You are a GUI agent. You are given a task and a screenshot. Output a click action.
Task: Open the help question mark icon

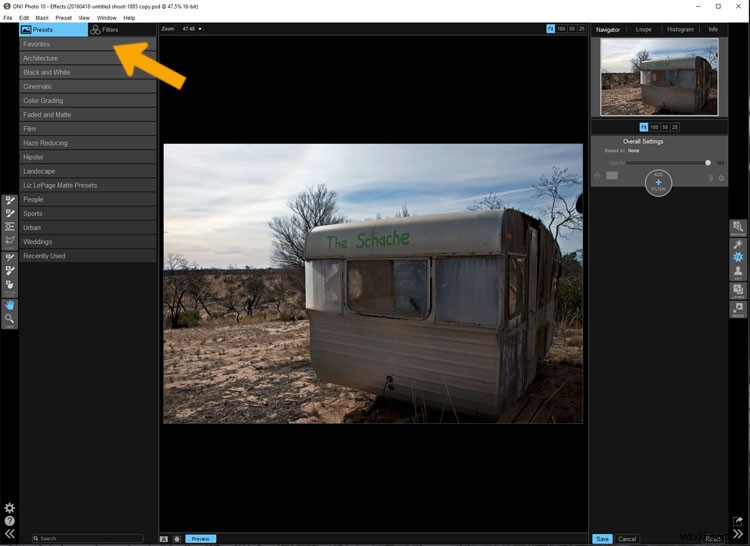pyautogui.click(x=10, y=521)
